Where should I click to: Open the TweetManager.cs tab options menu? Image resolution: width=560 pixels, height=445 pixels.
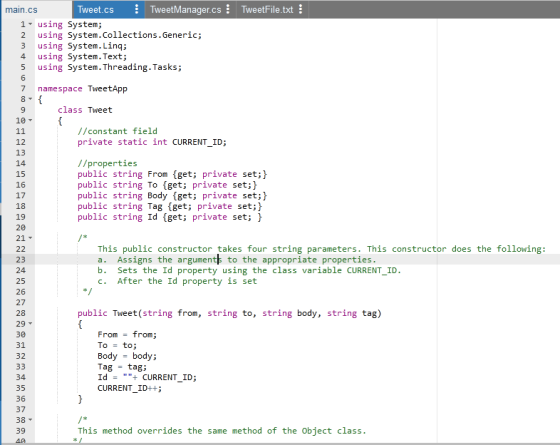coord(228,9)
